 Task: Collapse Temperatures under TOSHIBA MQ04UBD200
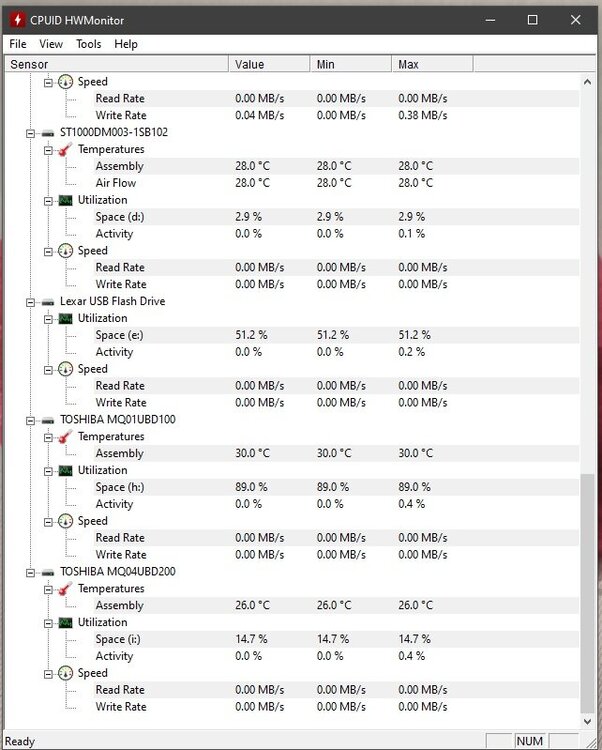(x=48, y=588)
